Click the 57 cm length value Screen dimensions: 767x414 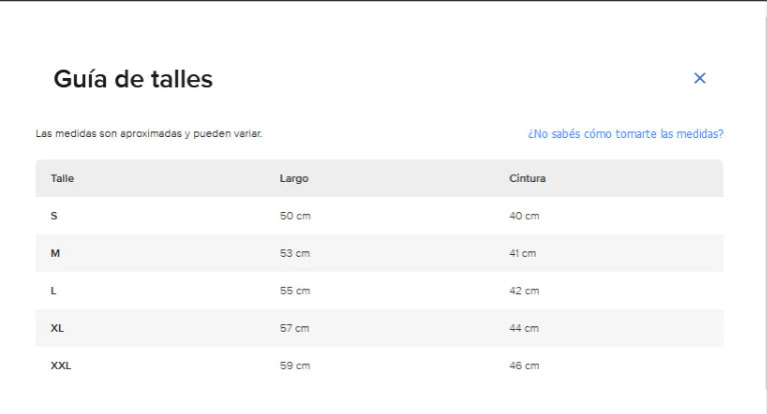point(294,328)
